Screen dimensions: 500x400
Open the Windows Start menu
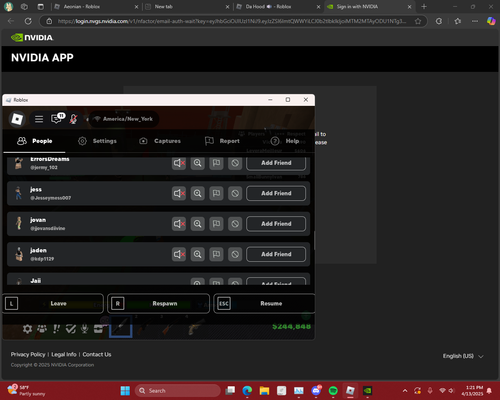tap(125, 390)
